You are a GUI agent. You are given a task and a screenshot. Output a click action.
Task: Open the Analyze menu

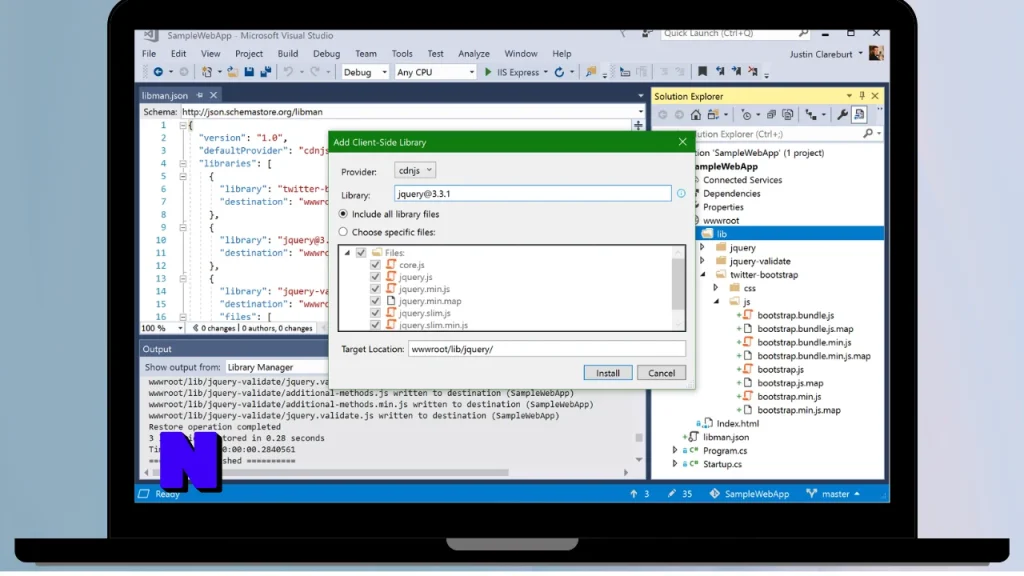[x=473, y=54]
